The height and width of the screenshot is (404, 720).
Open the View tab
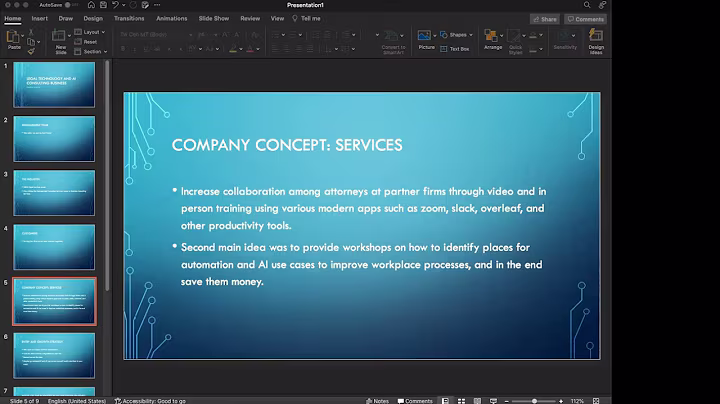pyautogui.click(x=277, y=18)
